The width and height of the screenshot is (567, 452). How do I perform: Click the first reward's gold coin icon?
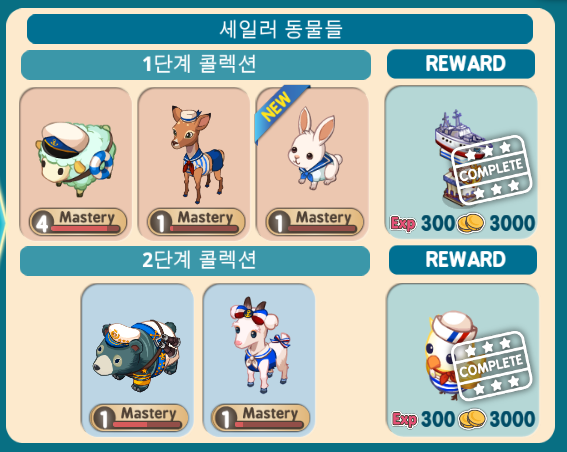click(470, 223)
